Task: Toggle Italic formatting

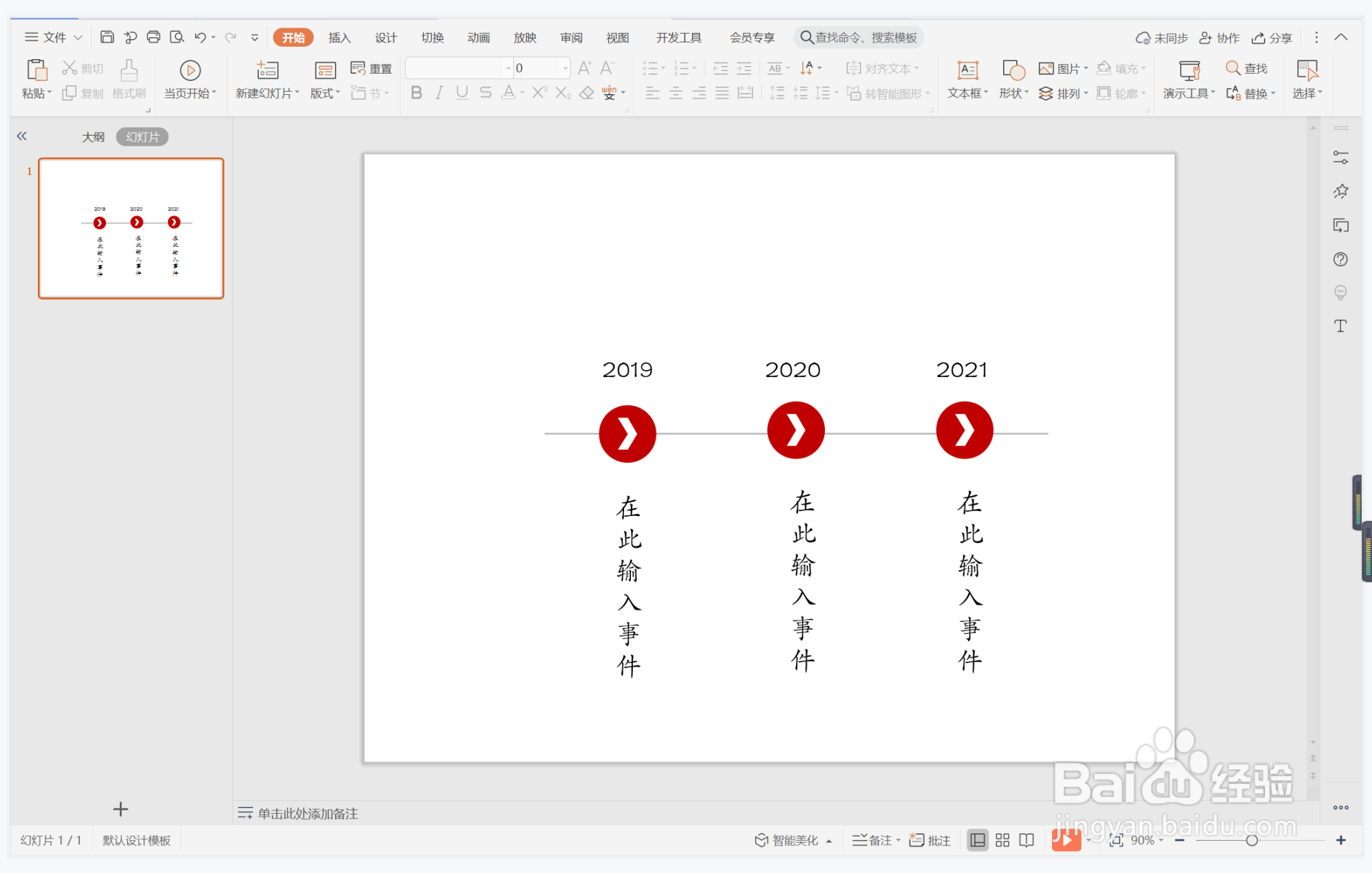Action: [x=439, y=93]
